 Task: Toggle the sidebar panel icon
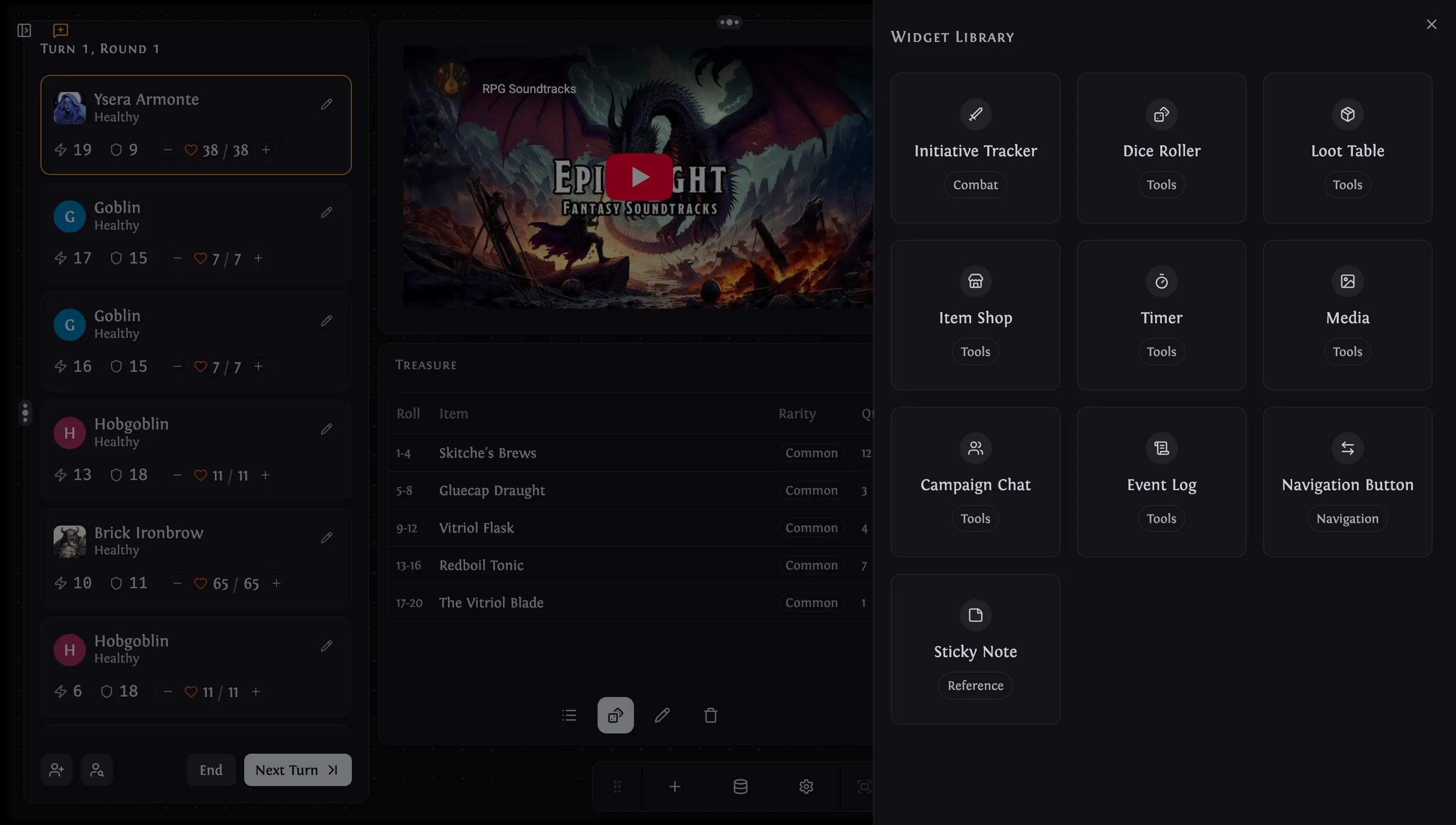[x=24, y=30]
